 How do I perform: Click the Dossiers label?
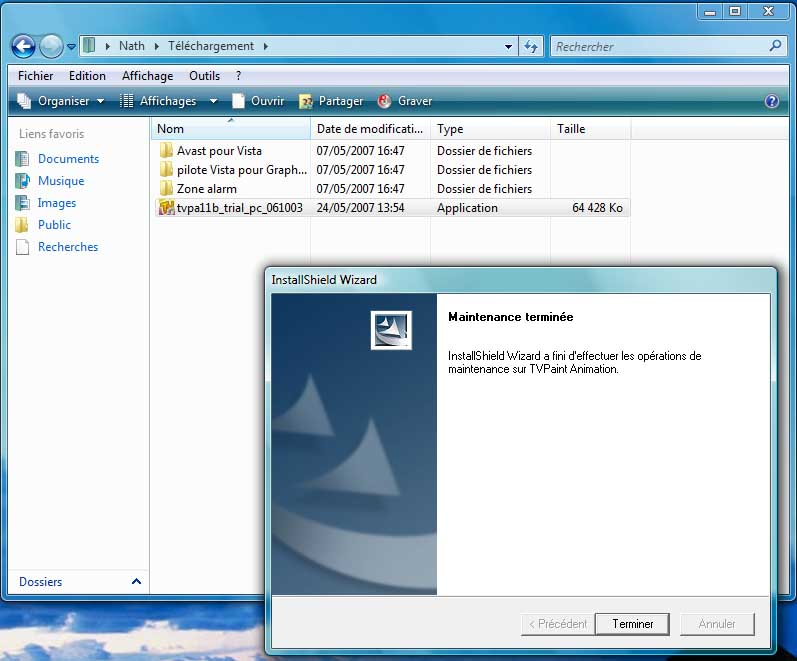pos(41,582)
